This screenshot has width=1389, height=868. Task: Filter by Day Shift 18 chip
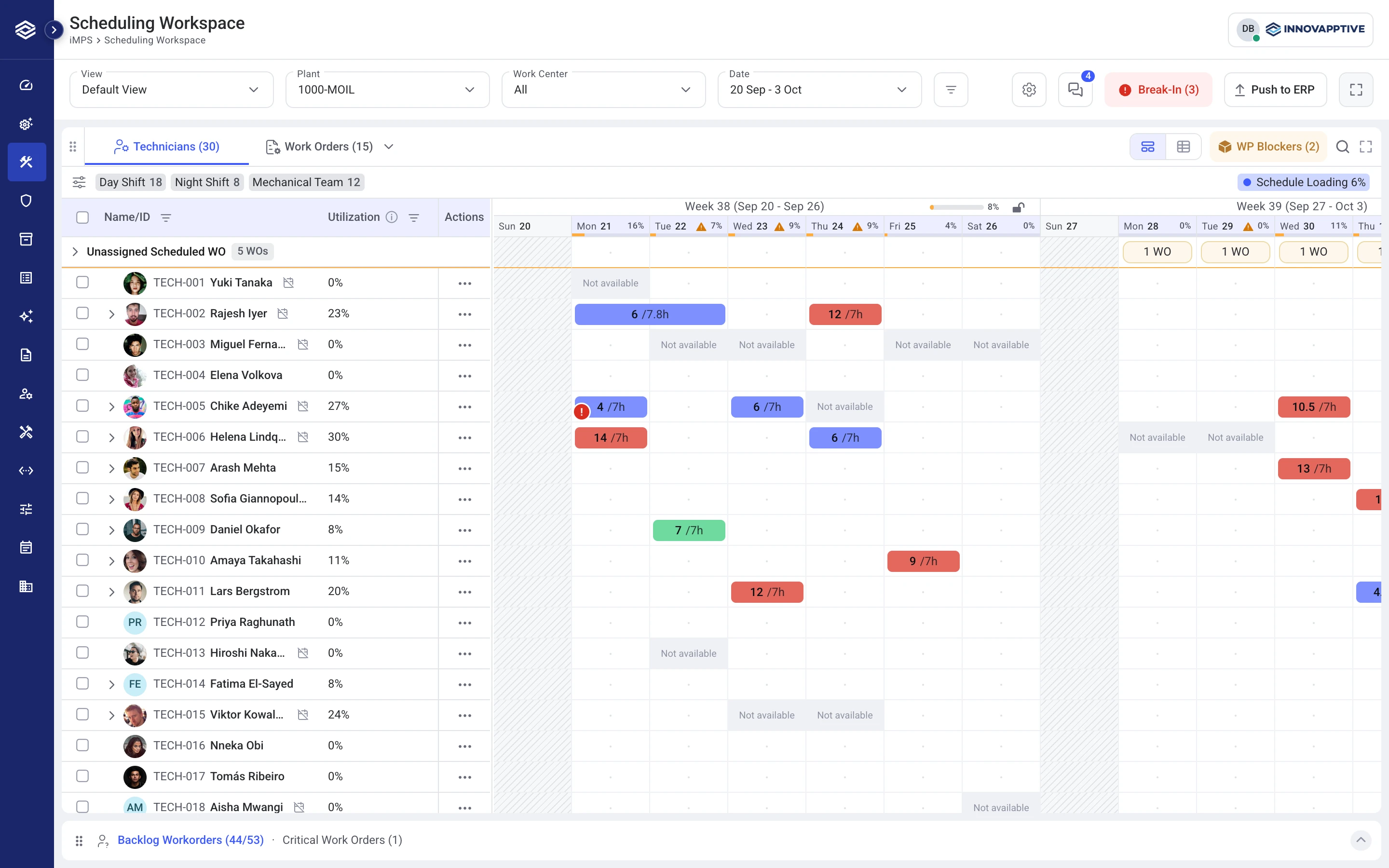130,182
